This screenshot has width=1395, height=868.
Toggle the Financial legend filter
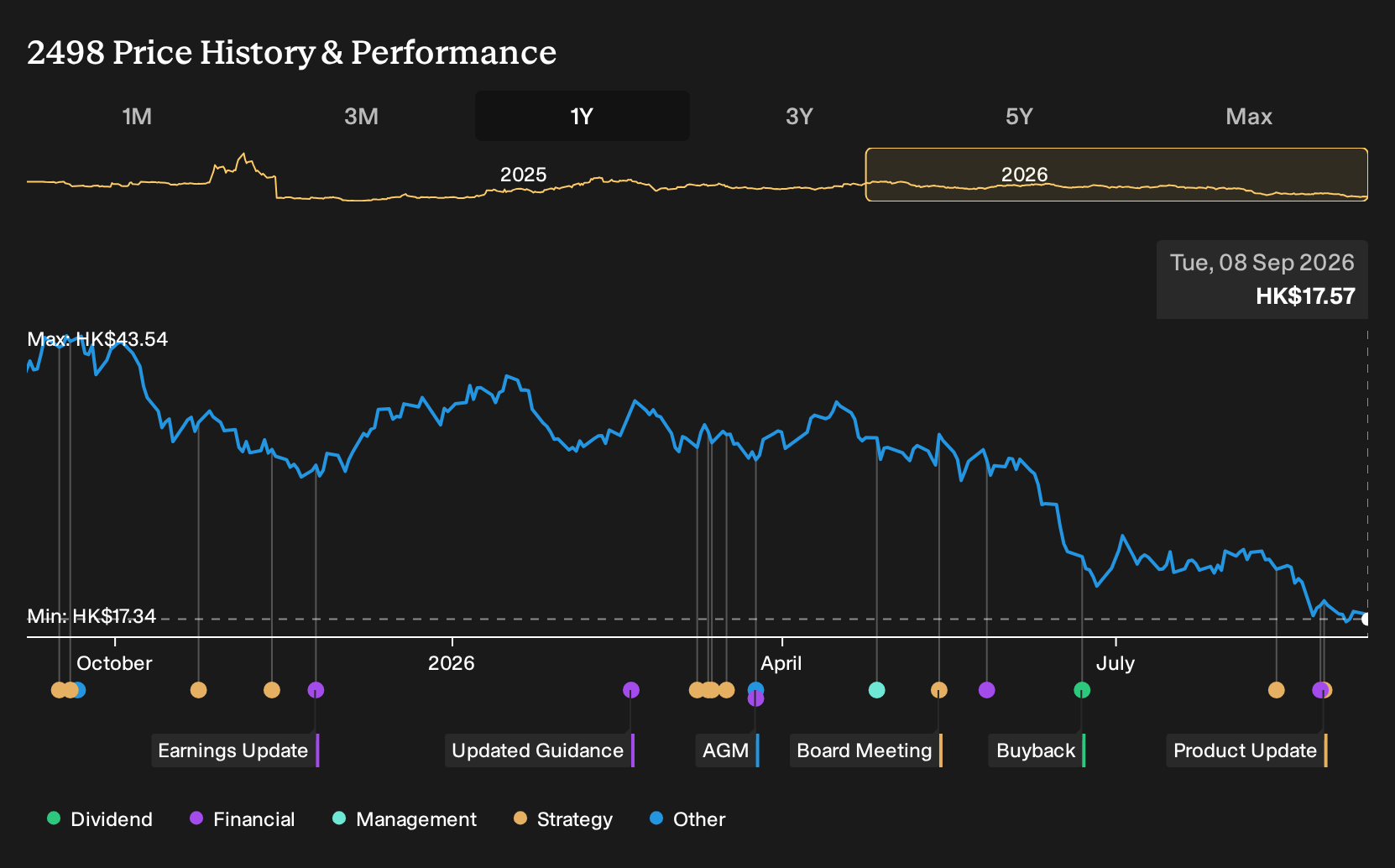242,819
